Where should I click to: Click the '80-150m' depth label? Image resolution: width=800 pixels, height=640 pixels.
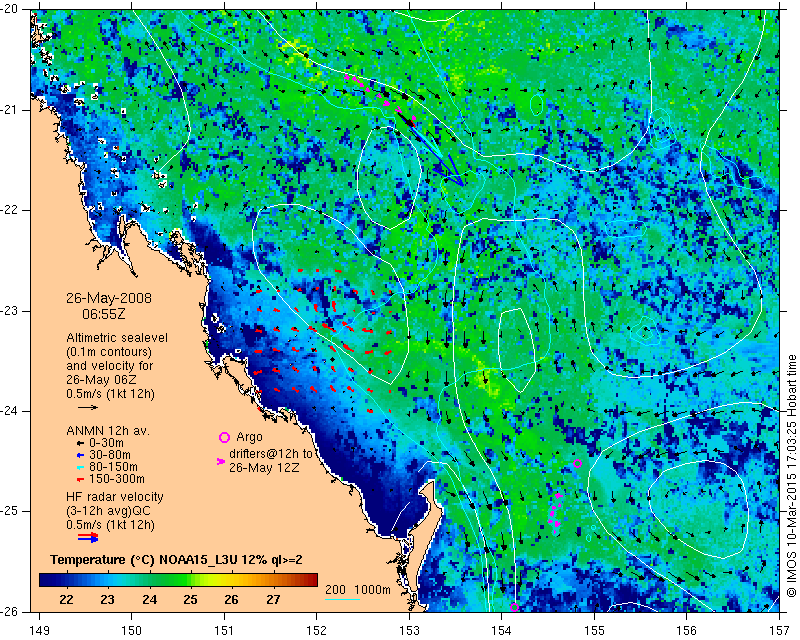[113, 467]
